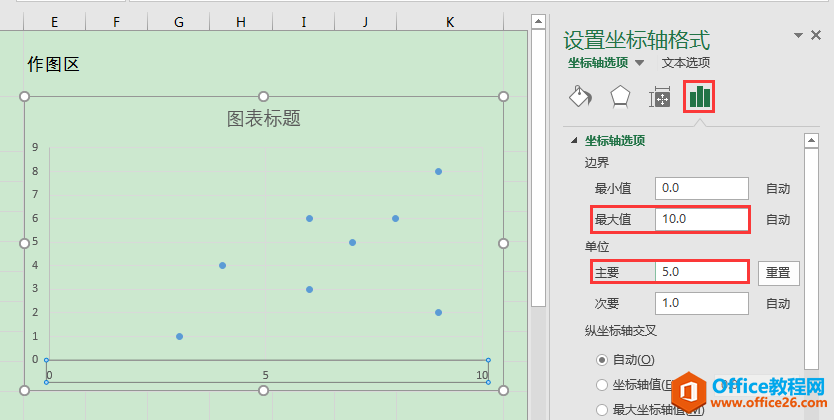Expand the 坐标轴选项 dropdown arrow
The height and width of the screenshot is (420, 834).
[640, 63]
